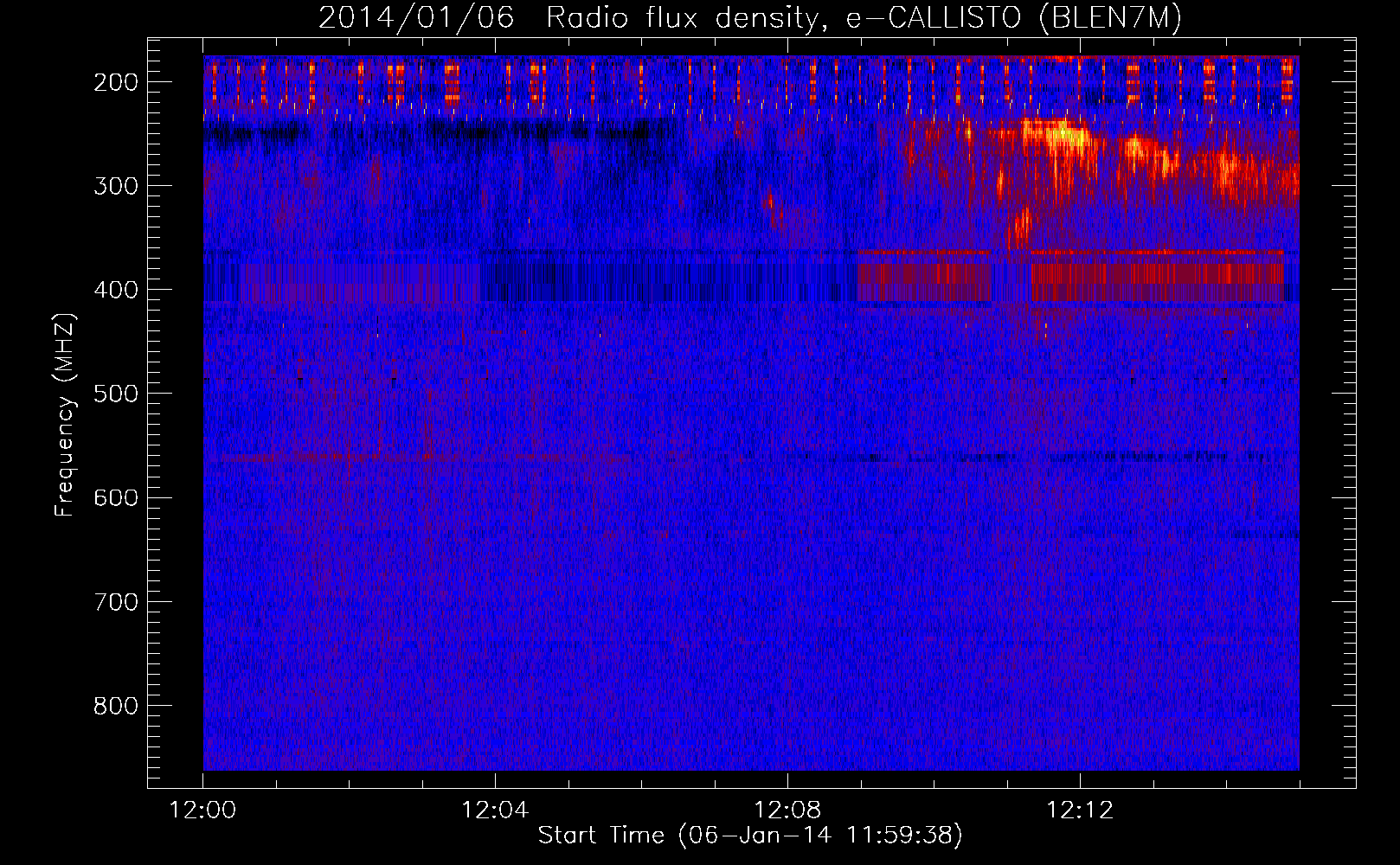Click the 12:12 time tick label
The height and width of the screenshot is (865, 1400).
1080,811
